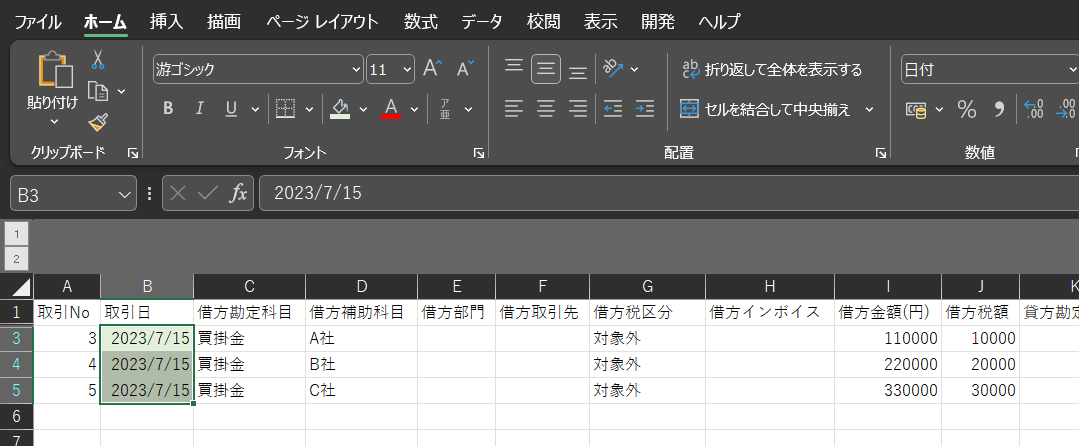This screenshot has width=1079, height=446.
Task: Select cell containing 110000 in column I
Action: 888,338
